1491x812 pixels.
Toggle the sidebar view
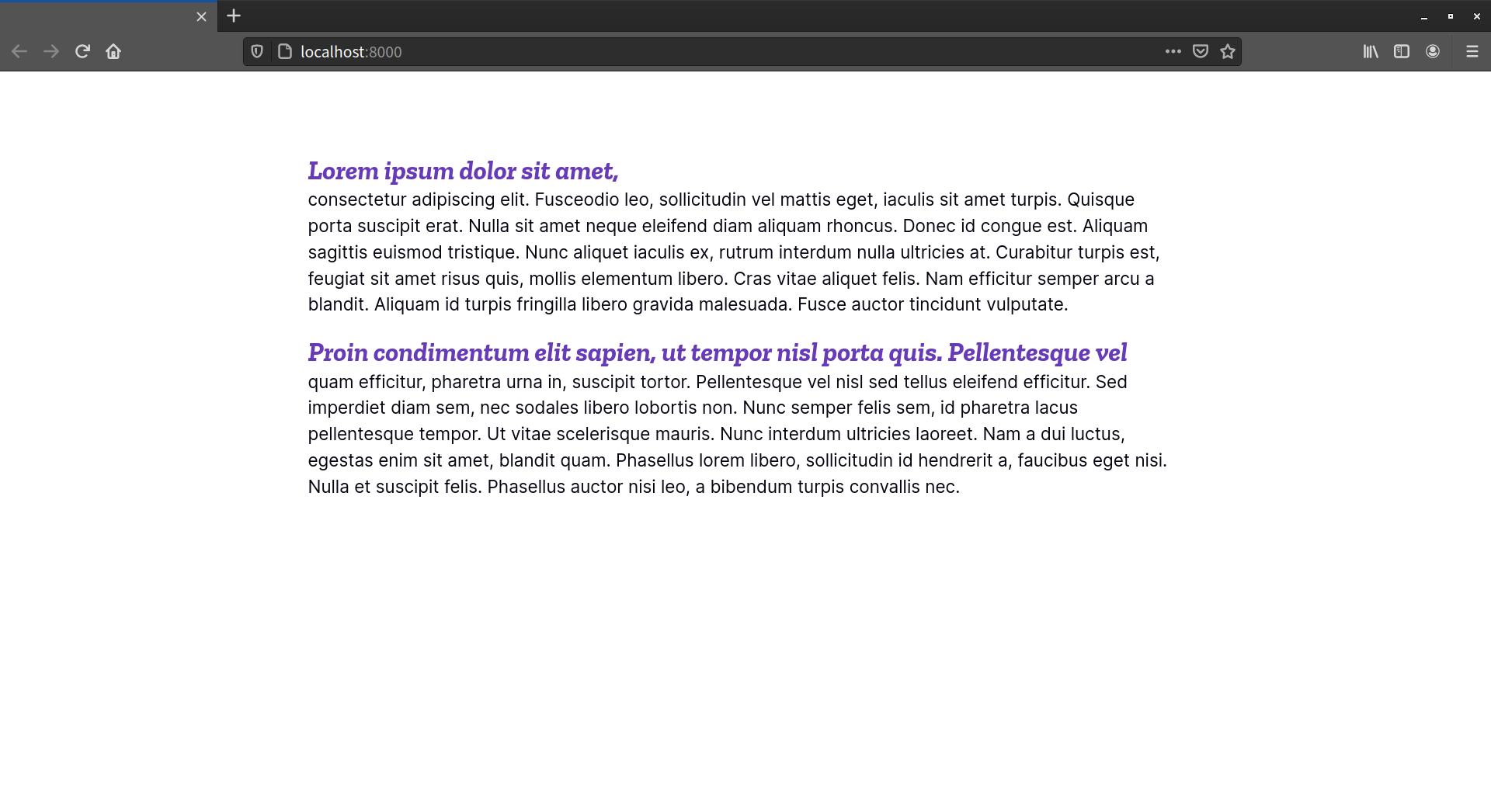tap(1402, 51)
